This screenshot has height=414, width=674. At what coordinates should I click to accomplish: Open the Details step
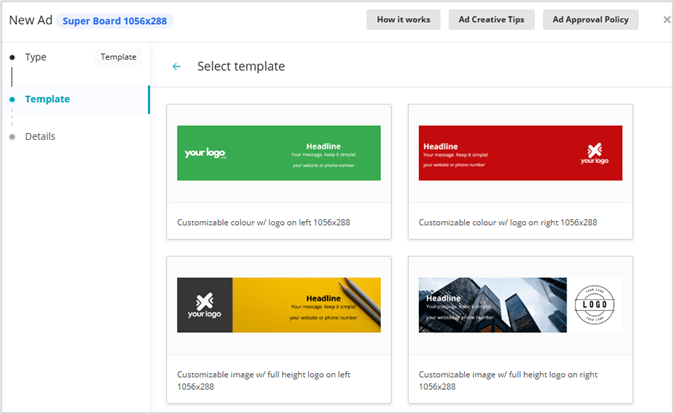pos(40,136)
